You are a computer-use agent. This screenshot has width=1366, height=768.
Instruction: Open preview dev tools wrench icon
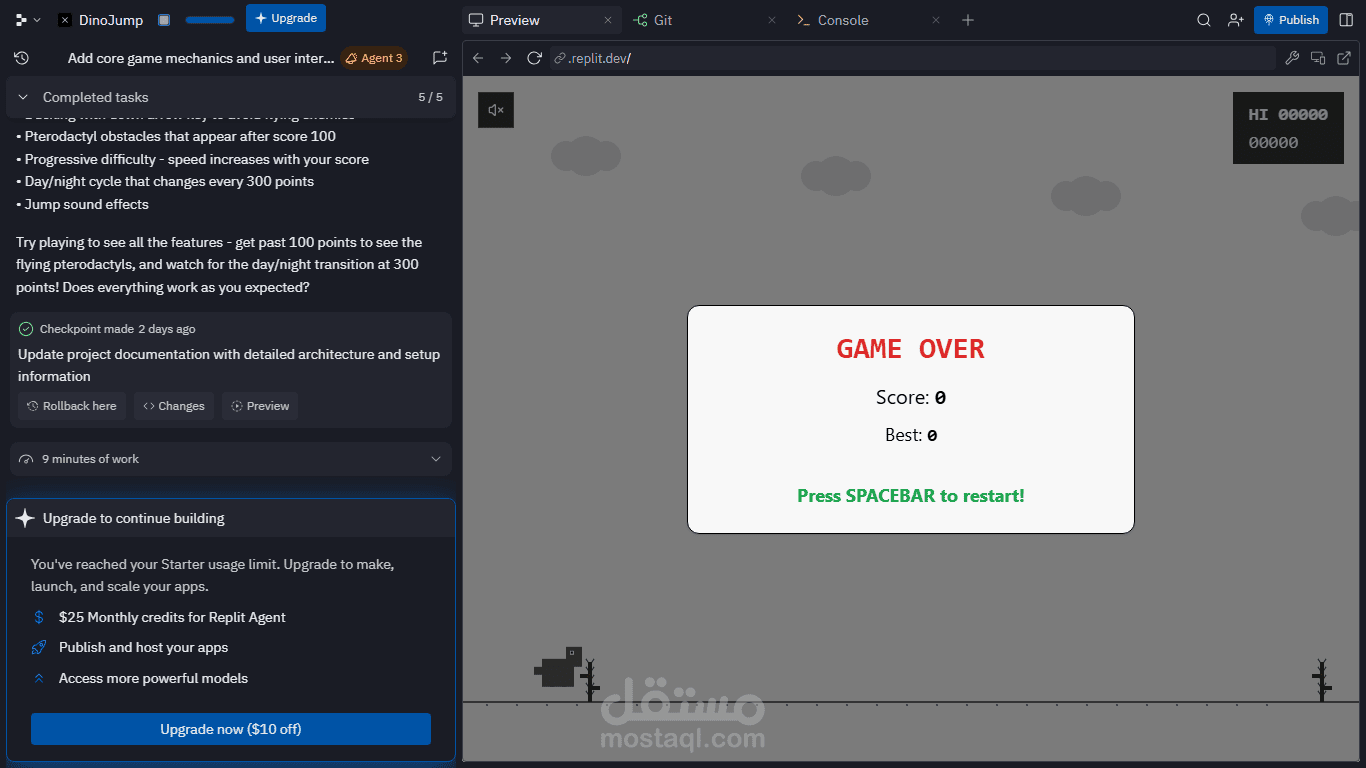pyautogui.click(x=1292, y=58)
